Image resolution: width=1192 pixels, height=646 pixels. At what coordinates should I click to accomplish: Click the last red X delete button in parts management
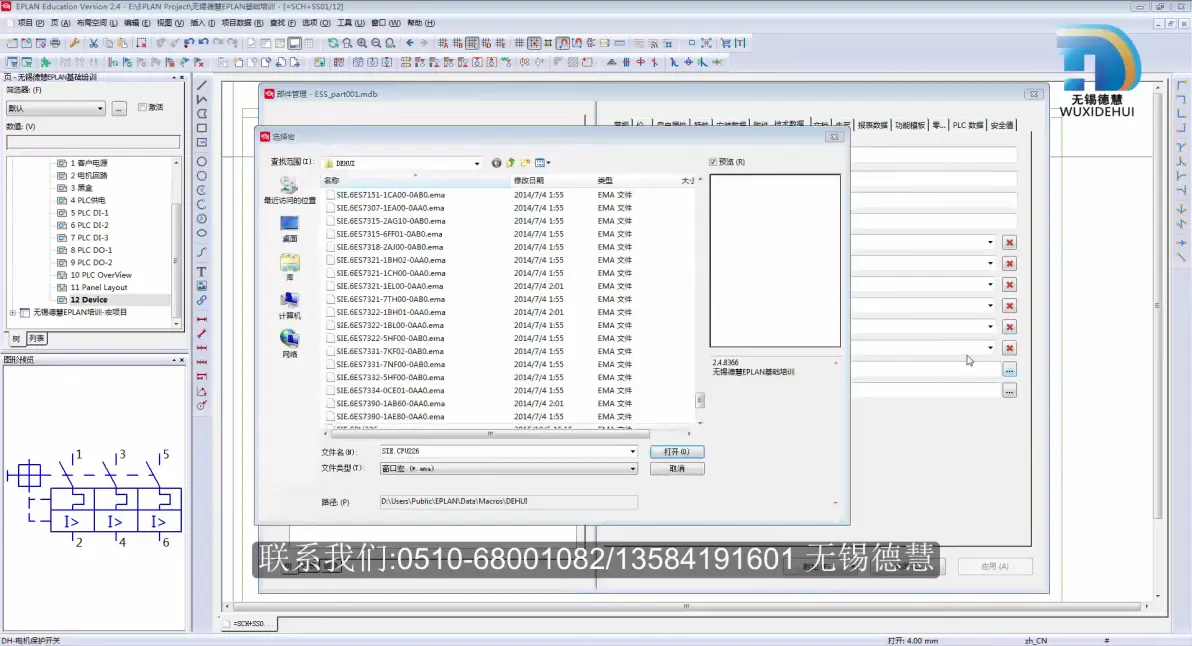tap(1009, 348)
